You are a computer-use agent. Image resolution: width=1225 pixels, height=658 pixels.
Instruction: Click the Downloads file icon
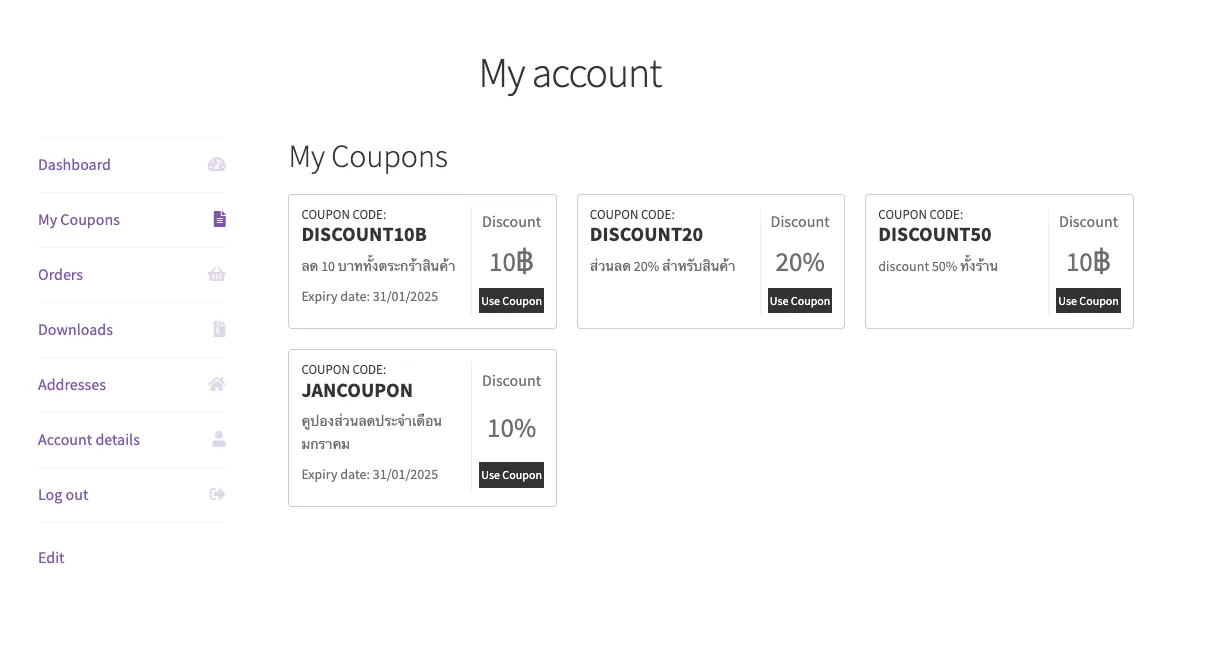pos(219,330)
